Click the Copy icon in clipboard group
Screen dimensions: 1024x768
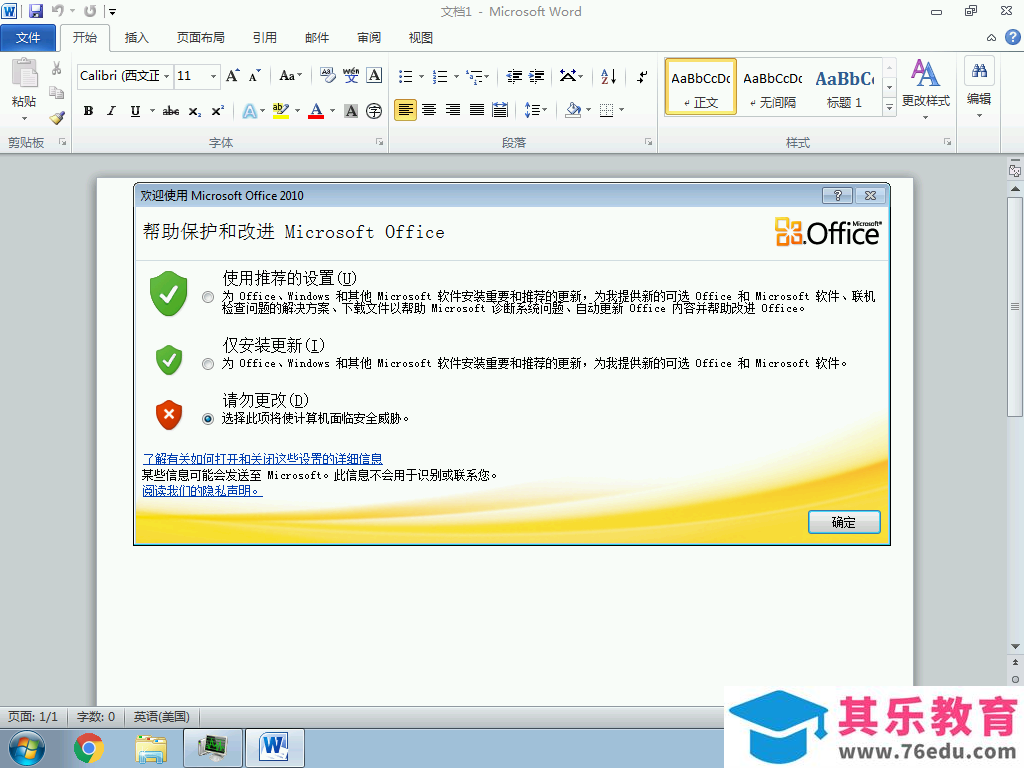[x=57, y=93]
